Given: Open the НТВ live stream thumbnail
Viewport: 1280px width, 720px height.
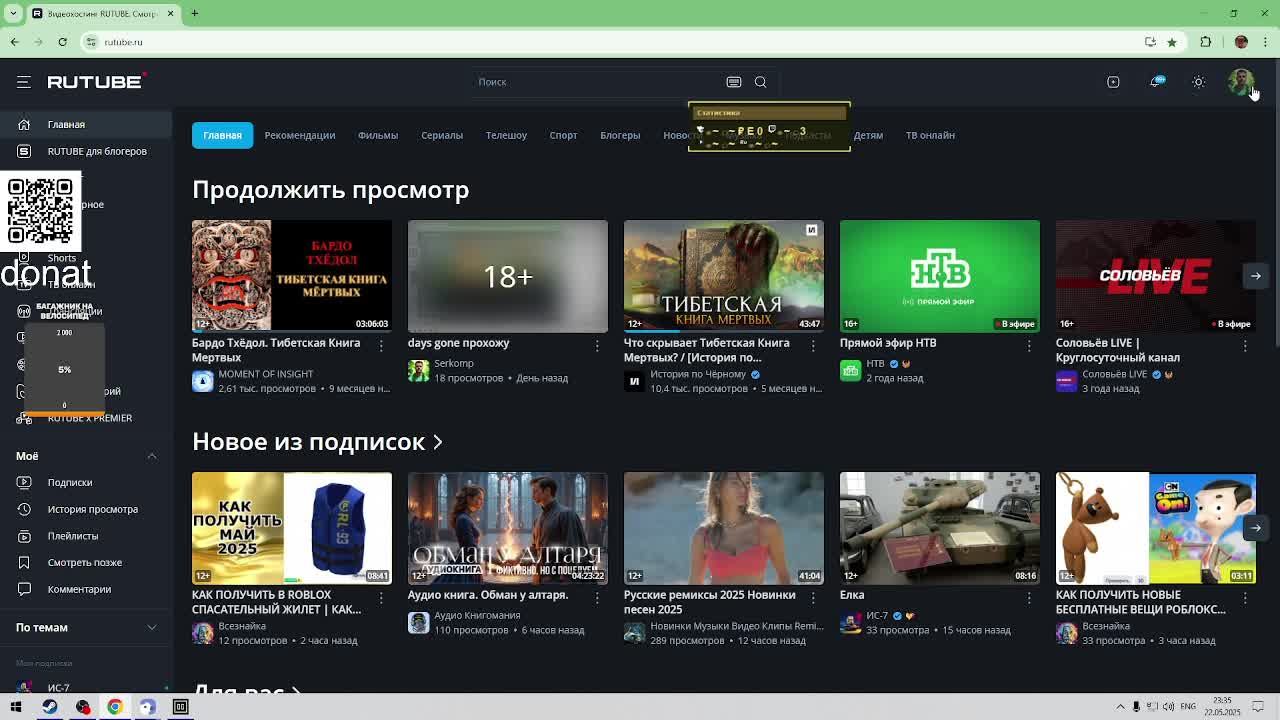Looking at the screenshot, I should point(940,276).
